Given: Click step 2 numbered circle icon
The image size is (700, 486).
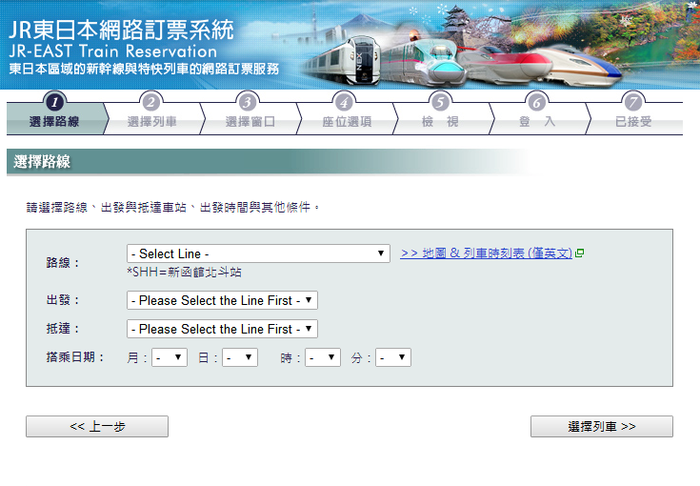Looking at the screenshot, I should pyautogui.click(x=151, y=101).
